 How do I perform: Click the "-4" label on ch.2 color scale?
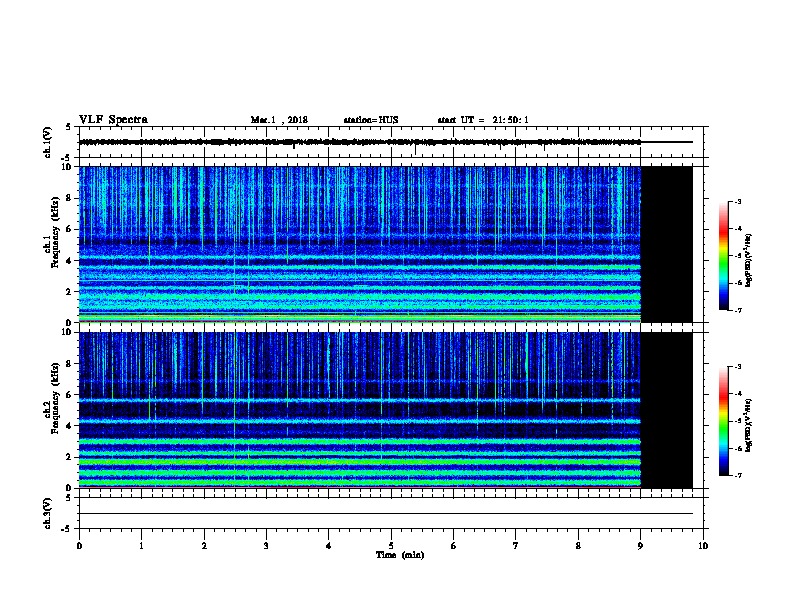[x=737, y=394]
